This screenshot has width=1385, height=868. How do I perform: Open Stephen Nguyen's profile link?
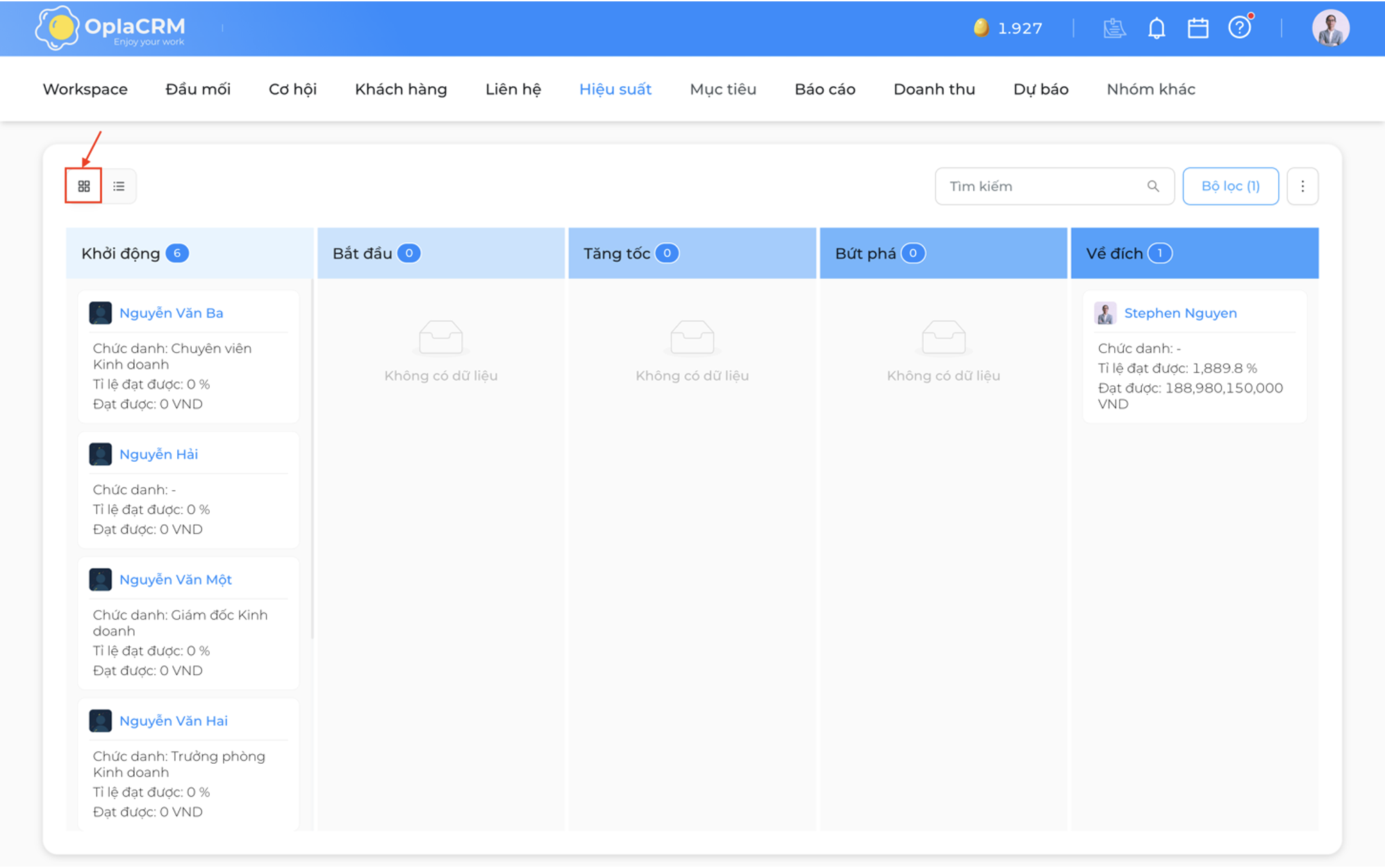click(x=1180, y=313)
